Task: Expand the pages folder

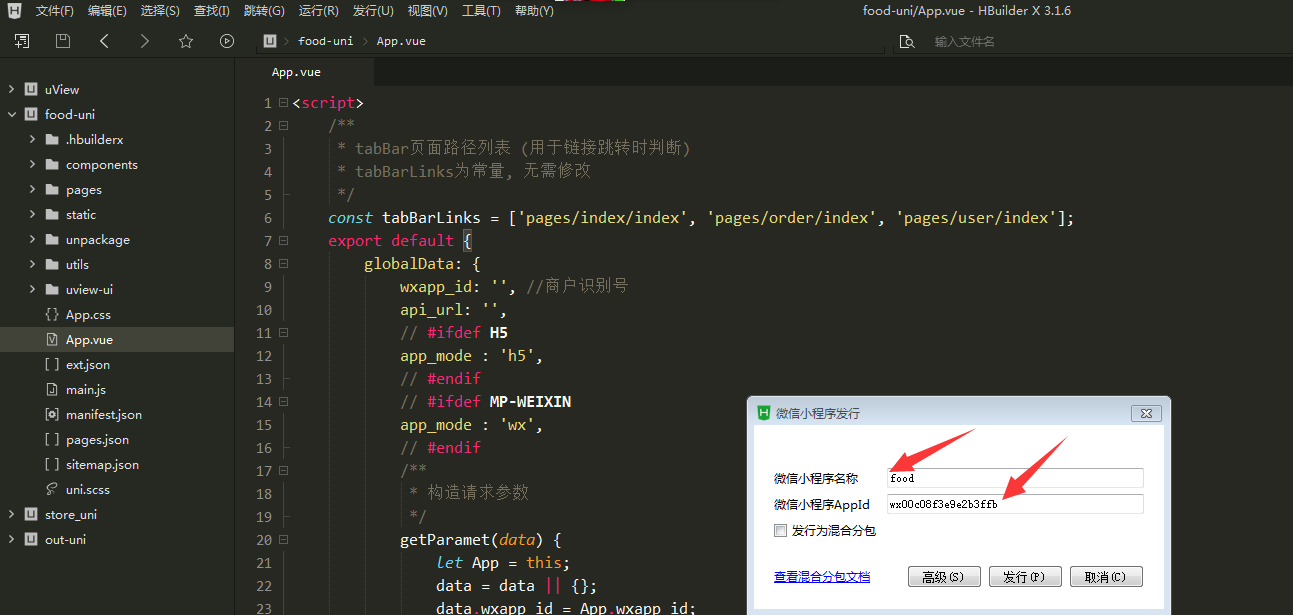Action: pos(32,189)
